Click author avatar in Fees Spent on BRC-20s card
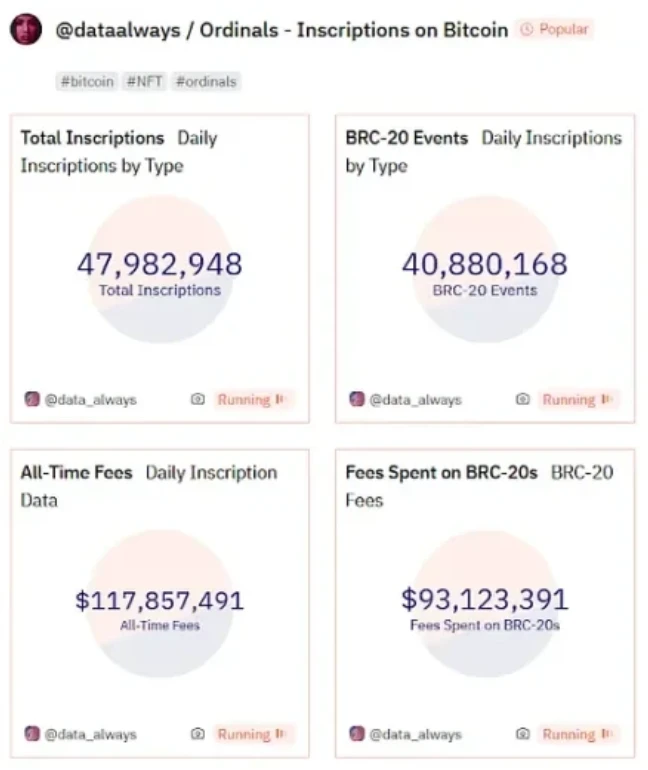 357,734
